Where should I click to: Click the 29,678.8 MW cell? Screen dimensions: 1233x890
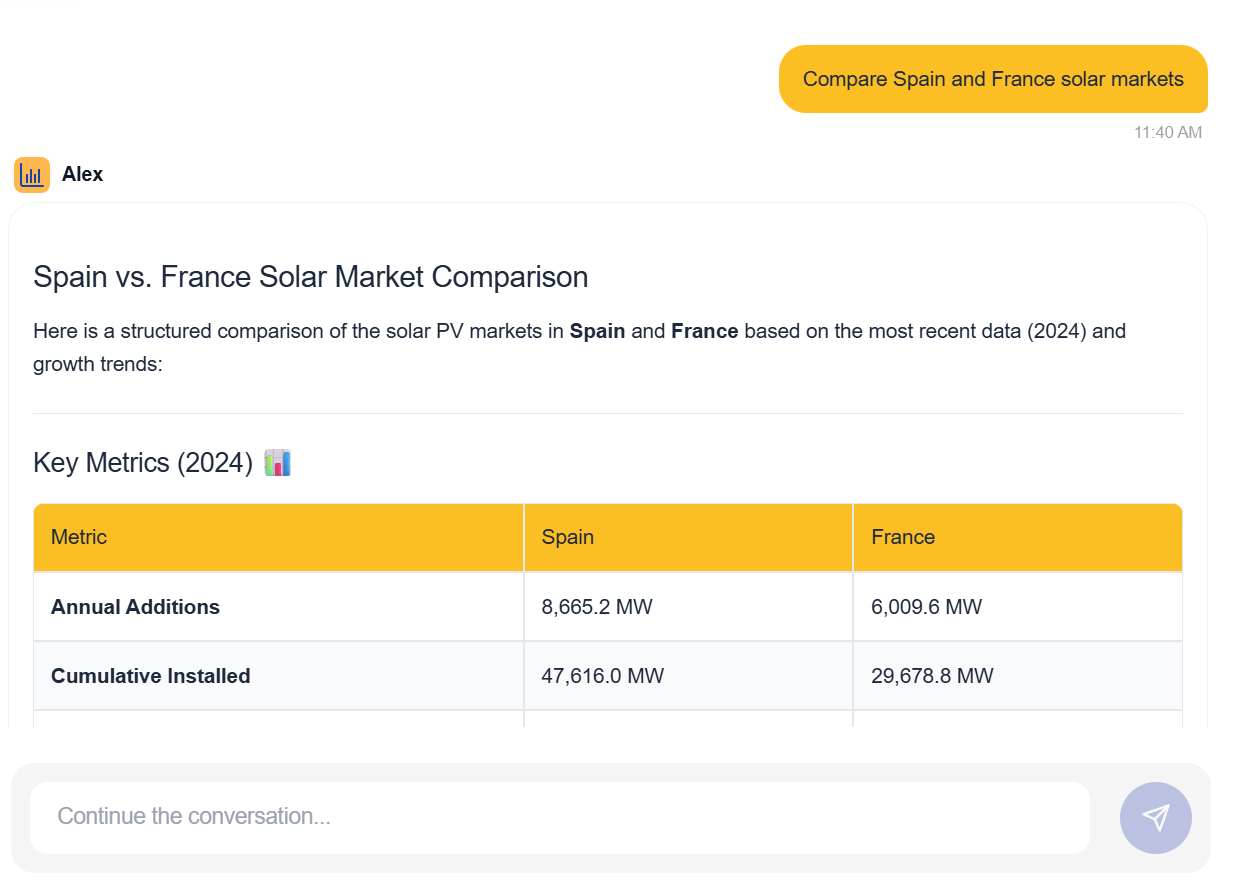pos(932,676)
